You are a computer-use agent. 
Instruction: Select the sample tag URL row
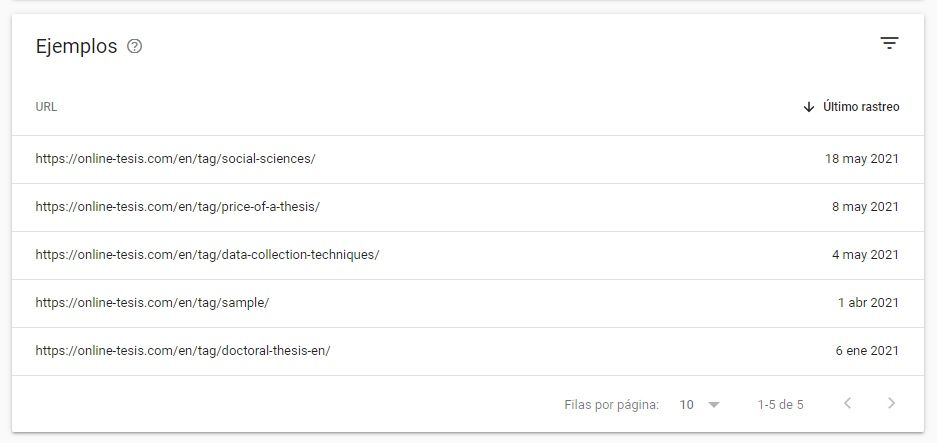pyautogui.click(x=468, y=303)
